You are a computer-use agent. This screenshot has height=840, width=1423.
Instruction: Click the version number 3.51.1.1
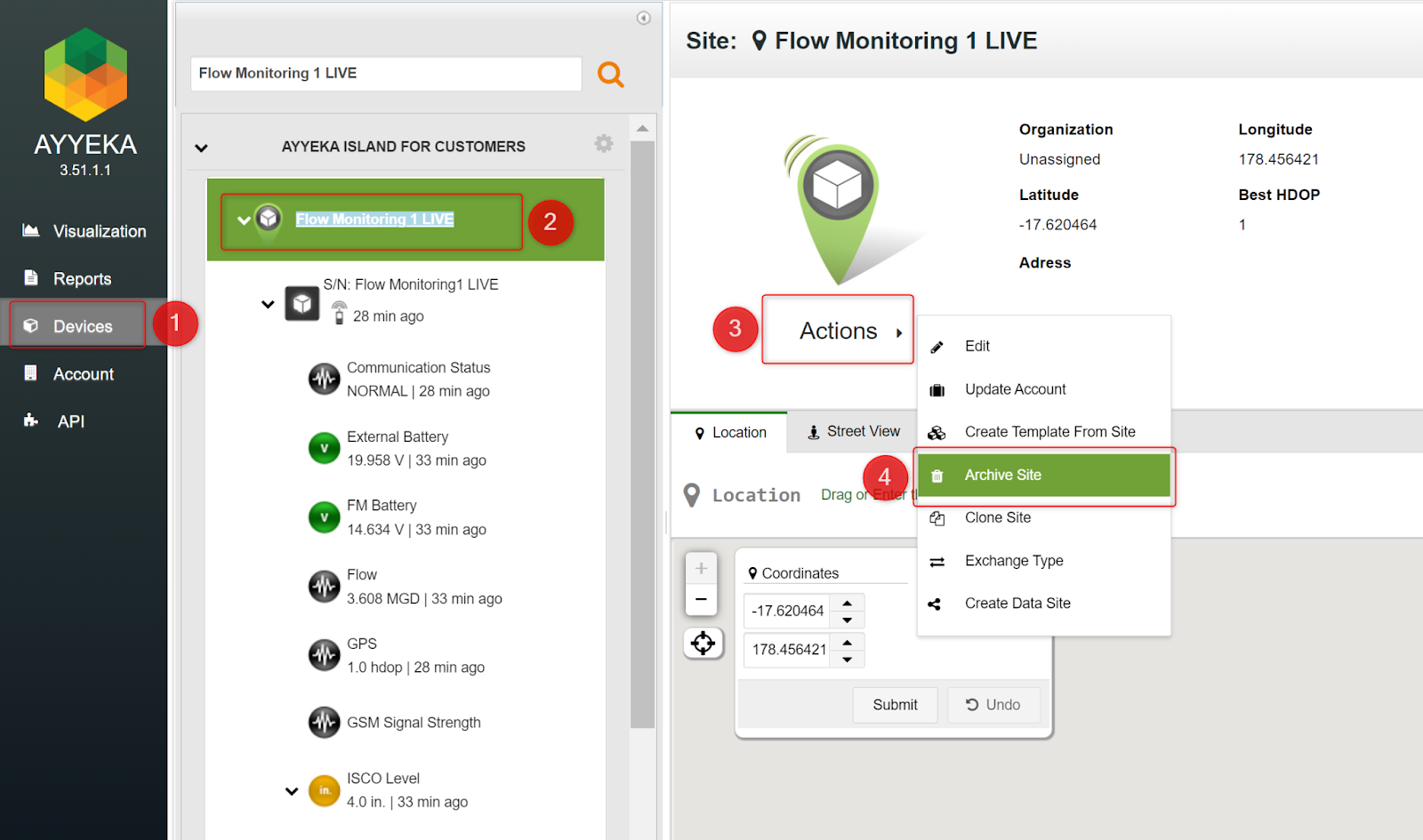tap(85, 171)
